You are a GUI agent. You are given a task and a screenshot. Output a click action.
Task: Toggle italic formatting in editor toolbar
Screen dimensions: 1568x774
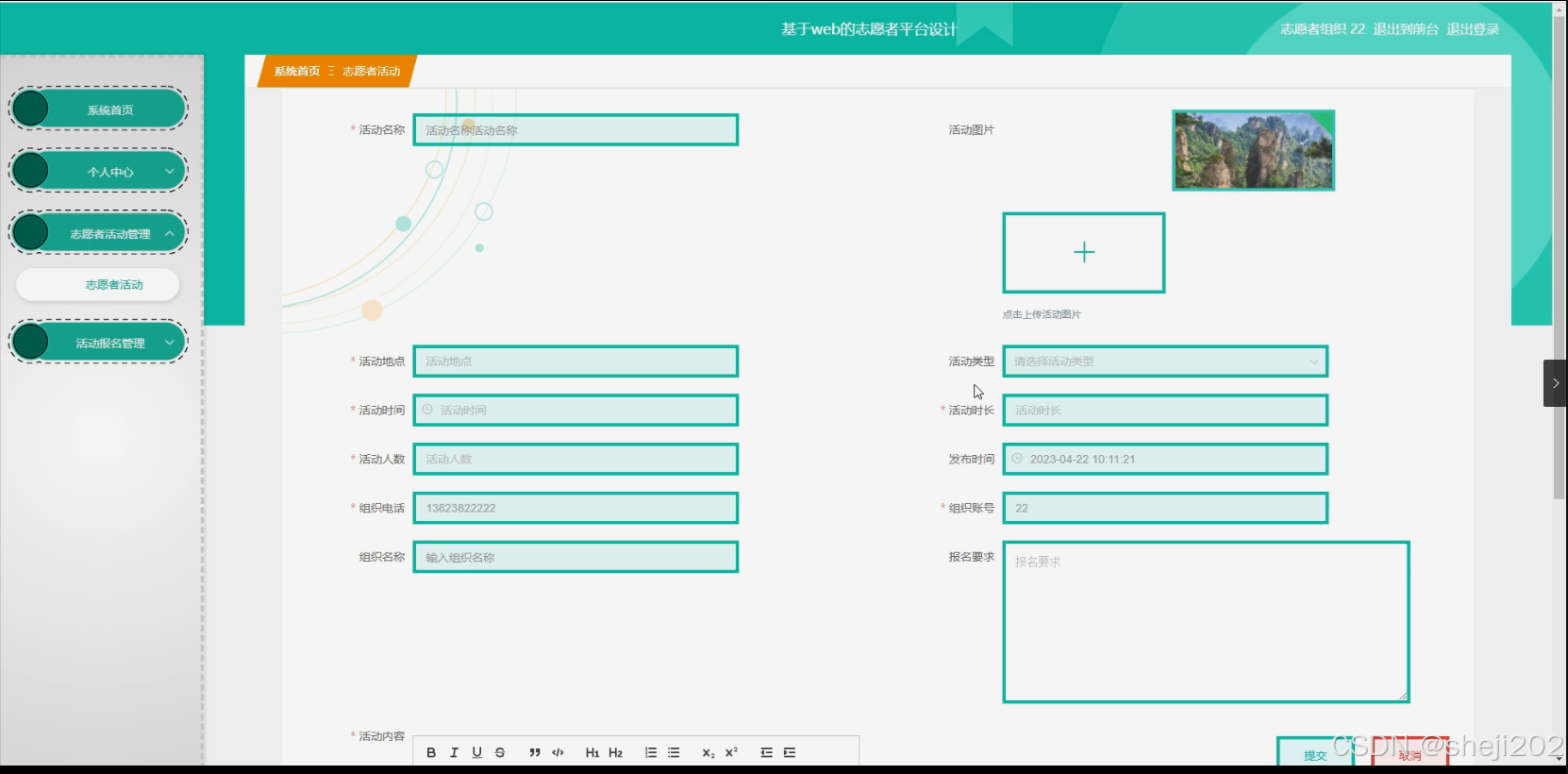[x=454, y=752]
